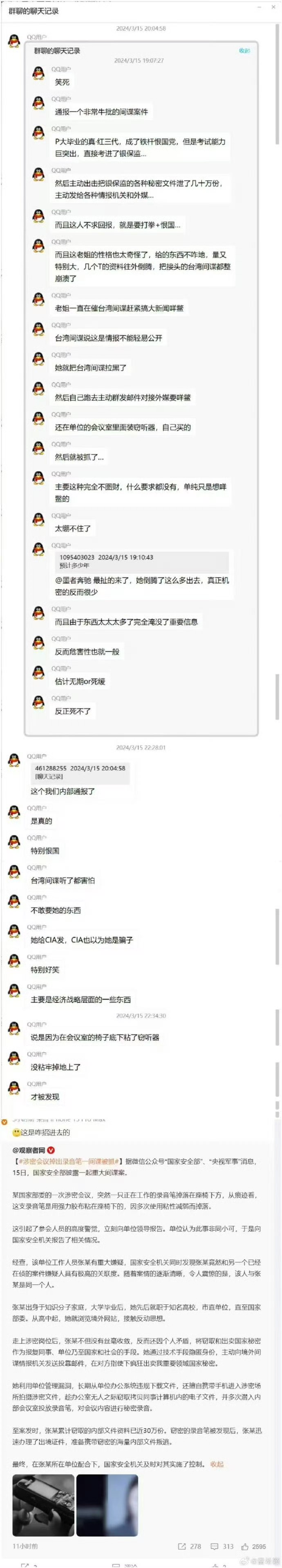The height and width of the screenshot is (1568, 282).
Task: Click the message bubble 通报一个非常牛批的间谍案件
Action: point(102,112)
